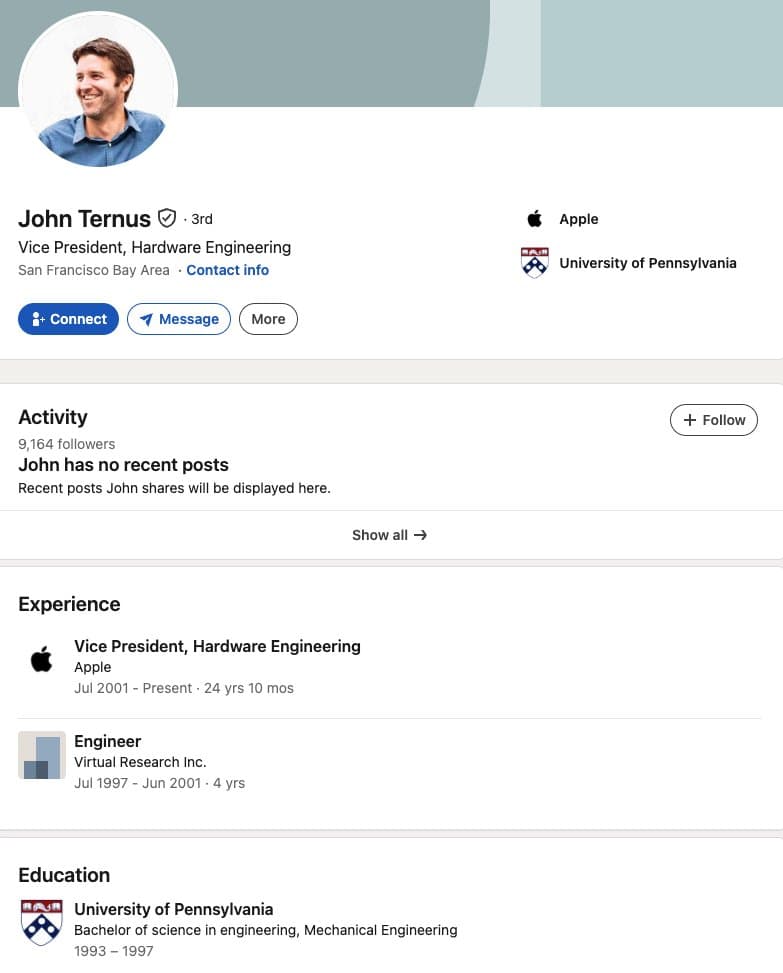
Task: Select the Education section heading
Action: tap(64, 875)
